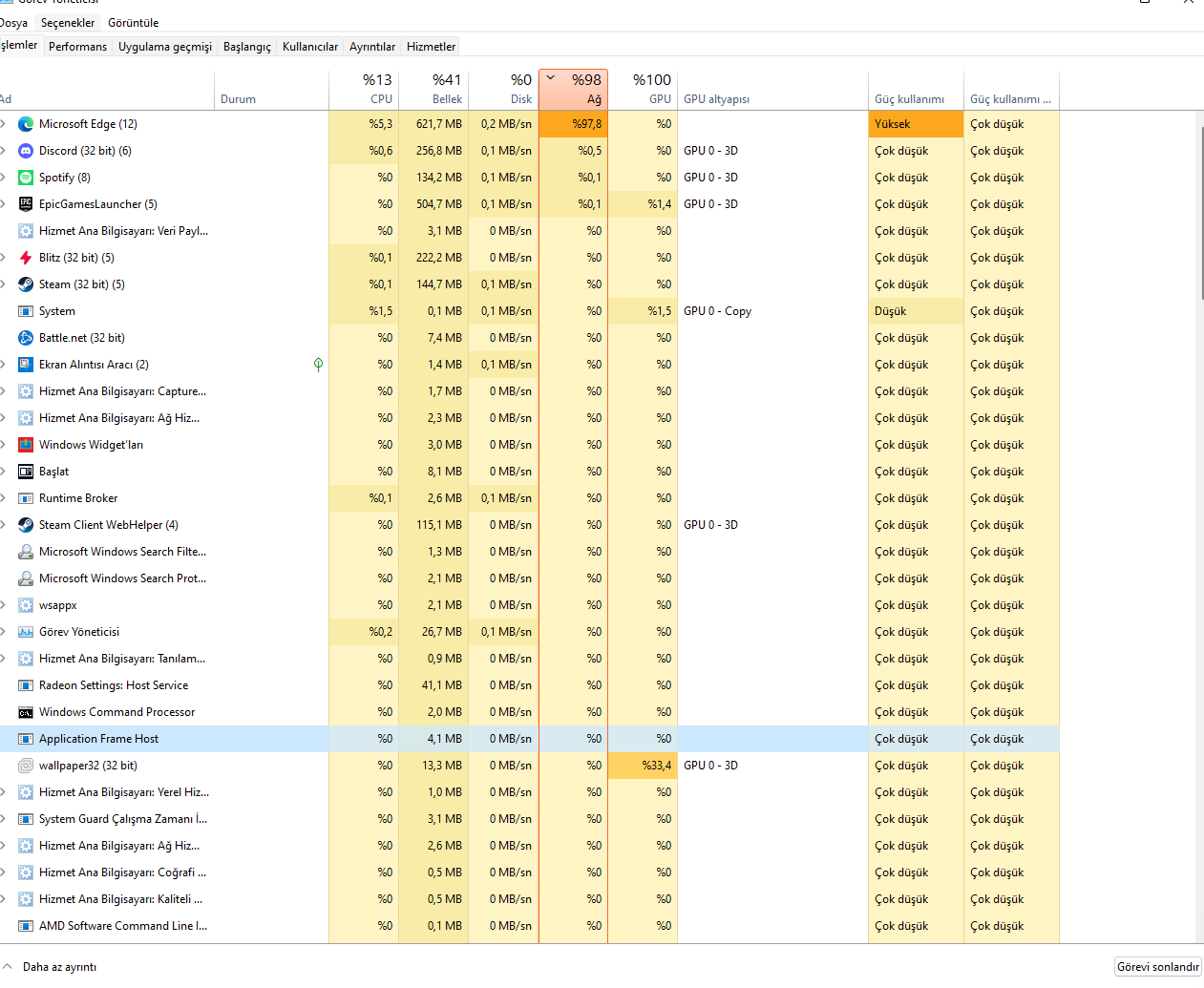The image size is (1204, 988).
Task: Click the Ekran Alıntısı Aracı icon
Action: (x=26, y=365)
